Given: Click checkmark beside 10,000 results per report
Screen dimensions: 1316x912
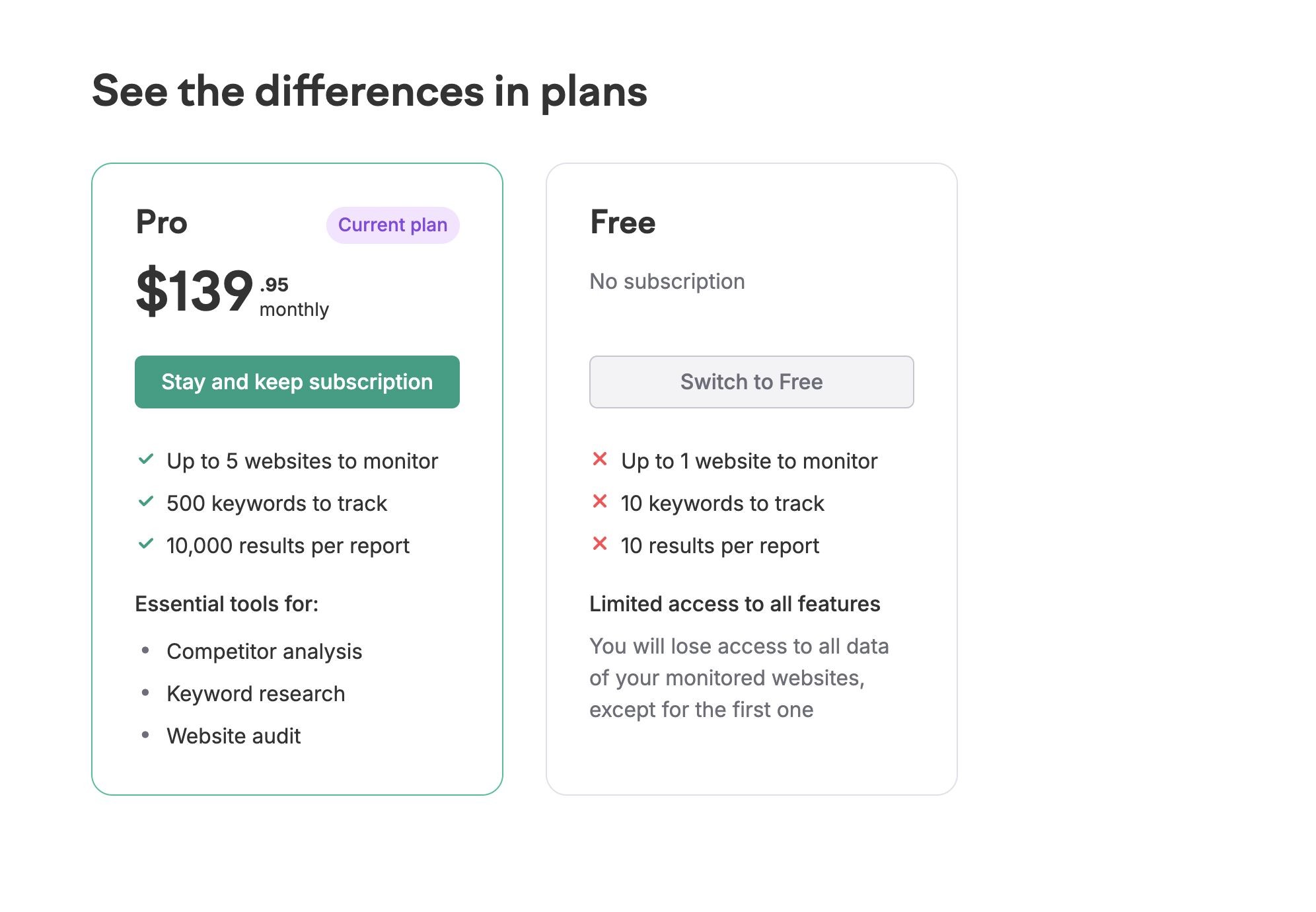Looking at the screenshot, I should (146, 544).
